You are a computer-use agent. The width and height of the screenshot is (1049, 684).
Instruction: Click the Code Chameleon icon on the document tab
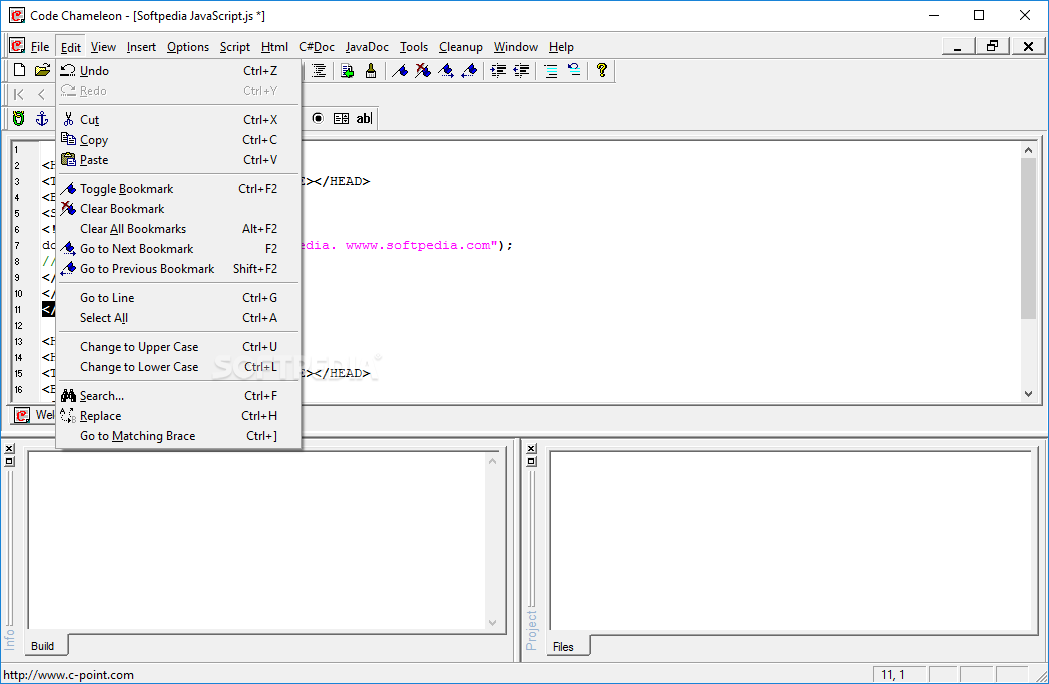pyautogui.click(x=22, y=415)
